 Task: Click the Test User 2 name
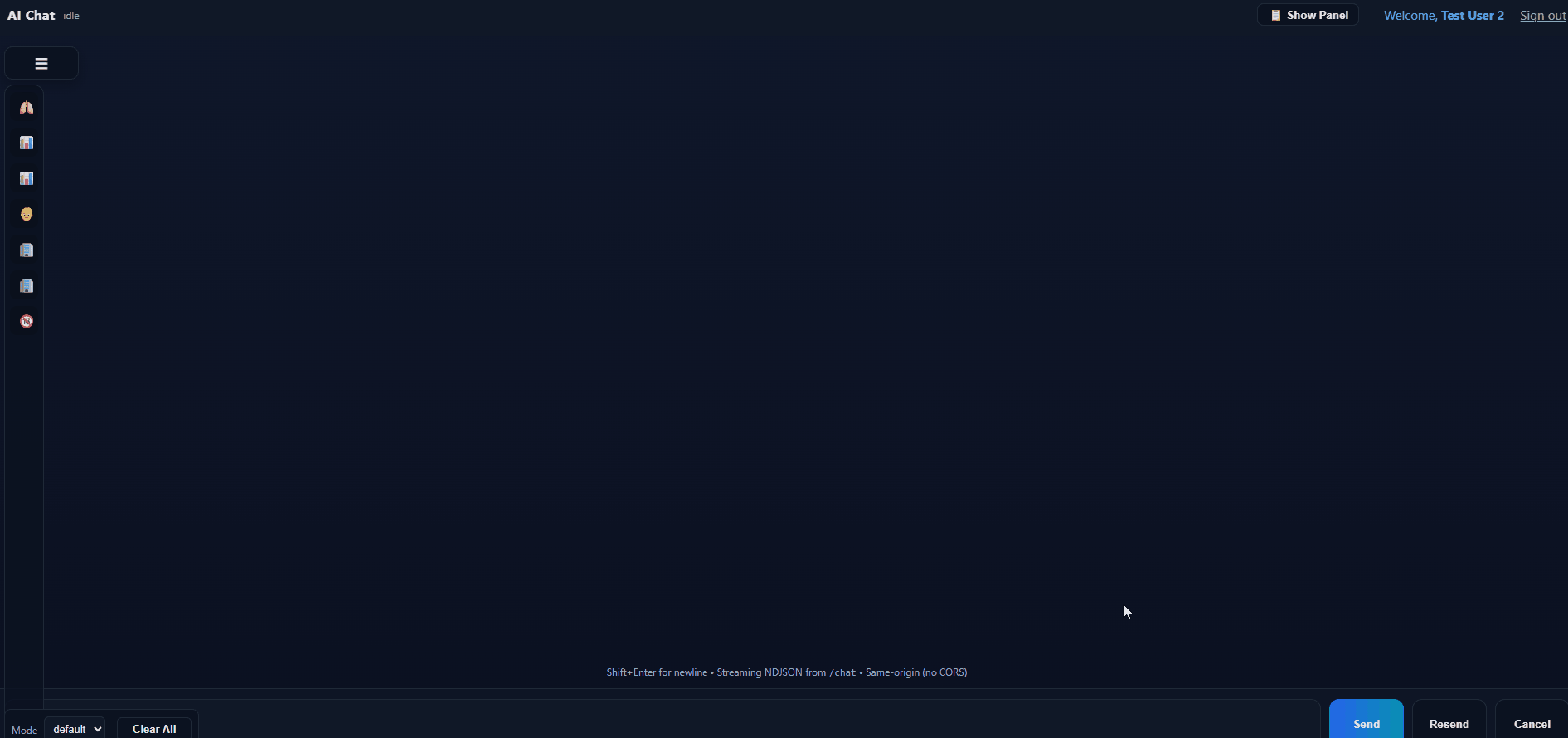[1472, 16]
